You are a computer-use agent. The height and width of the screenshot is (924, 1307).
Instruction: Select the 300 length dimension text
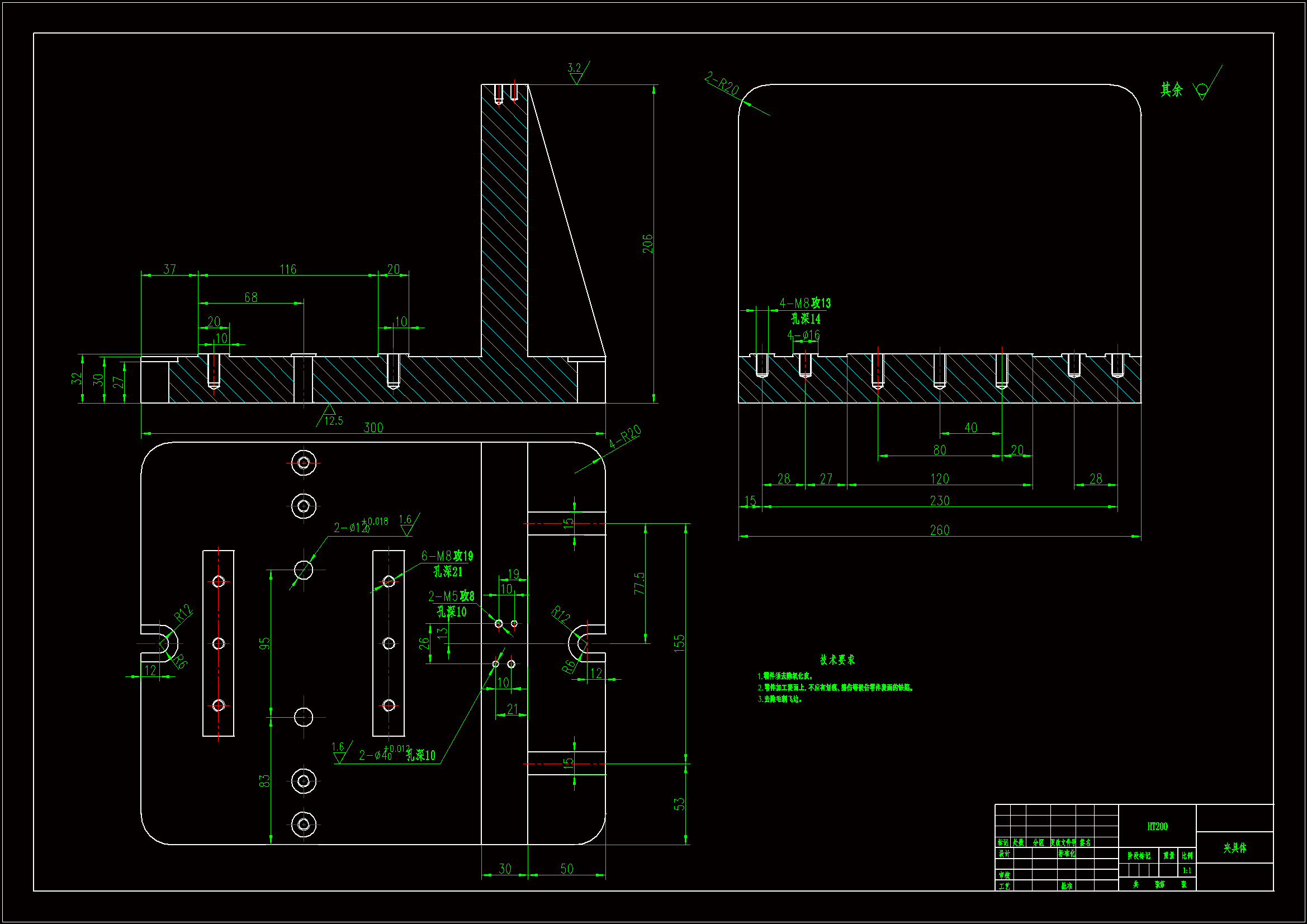pyautogui.click(x=373, y=428)
